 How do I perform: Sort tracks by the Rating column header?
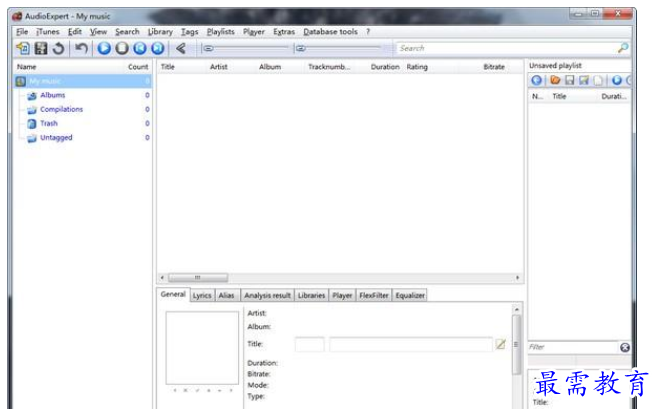point(417,67)
